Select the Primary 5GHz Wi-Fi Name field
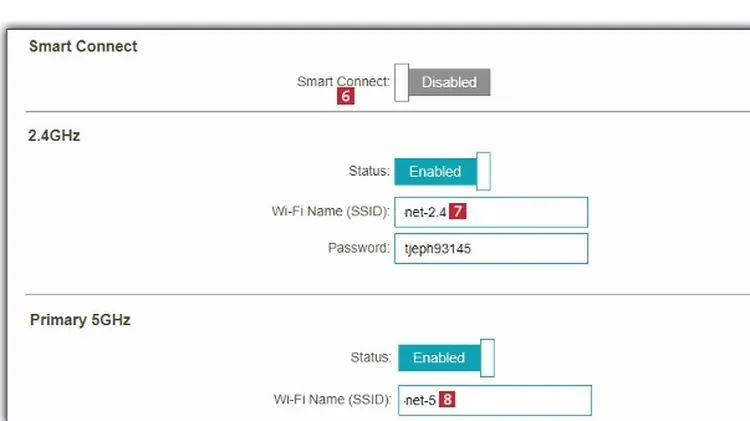750x421 pixels. click(x=520, y=400)
